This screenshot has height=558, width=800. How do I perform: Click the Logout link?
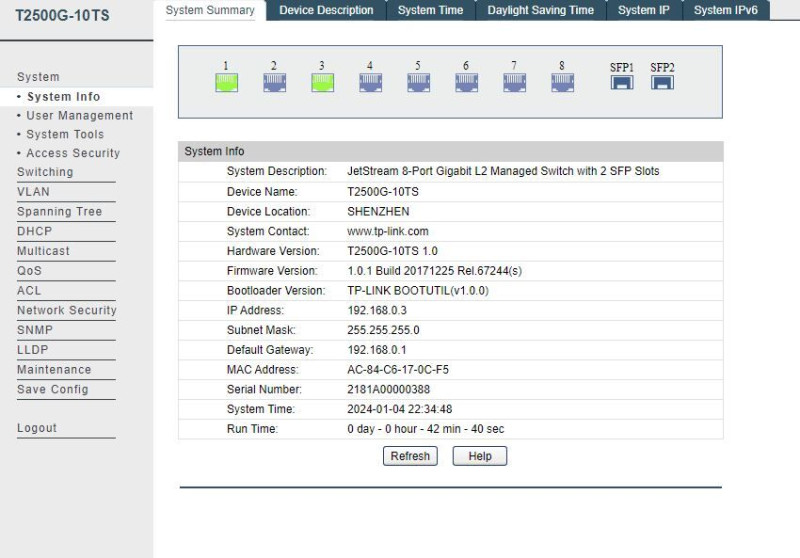tap(37, 428)
